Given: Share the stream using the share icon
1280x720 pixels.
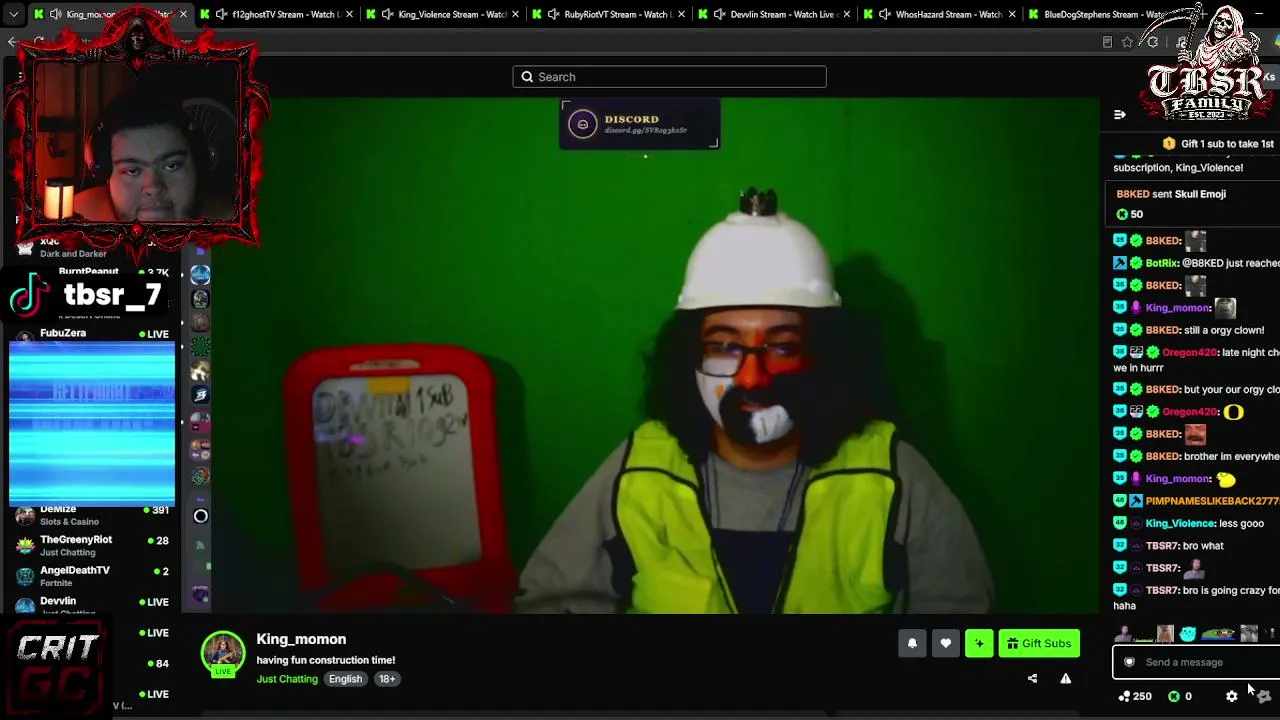Looking at the screenshot, I should point(1032,679).
